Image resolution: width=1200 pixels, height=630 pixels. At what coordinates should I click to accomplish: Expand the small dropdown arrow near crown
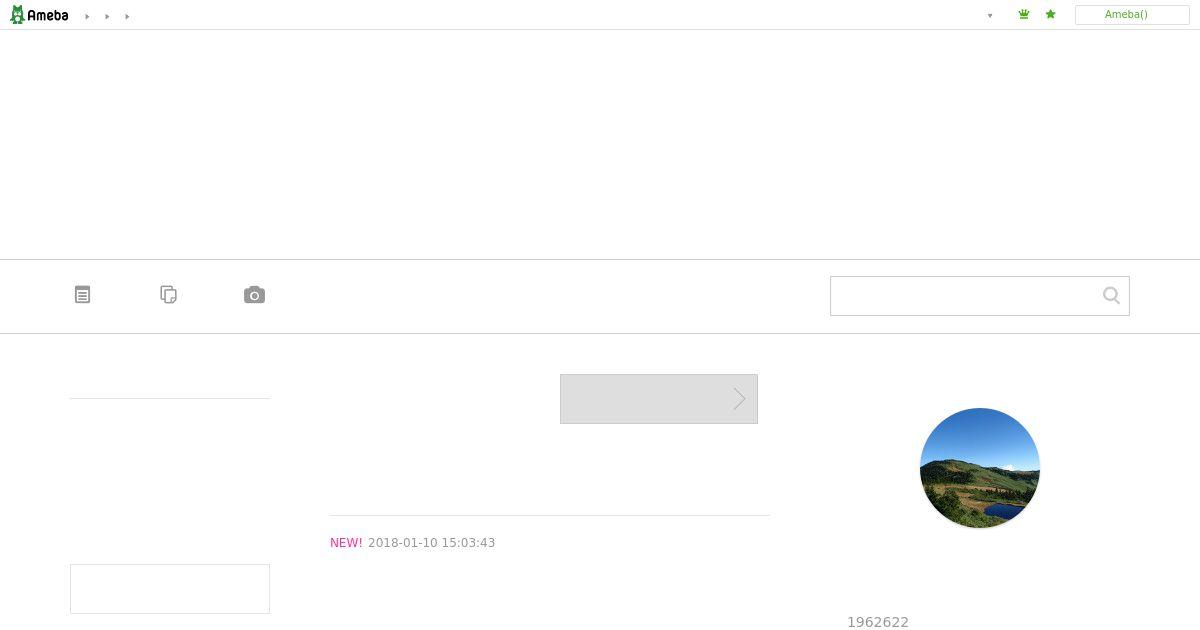pyautogui.click(x=990, y=16)
